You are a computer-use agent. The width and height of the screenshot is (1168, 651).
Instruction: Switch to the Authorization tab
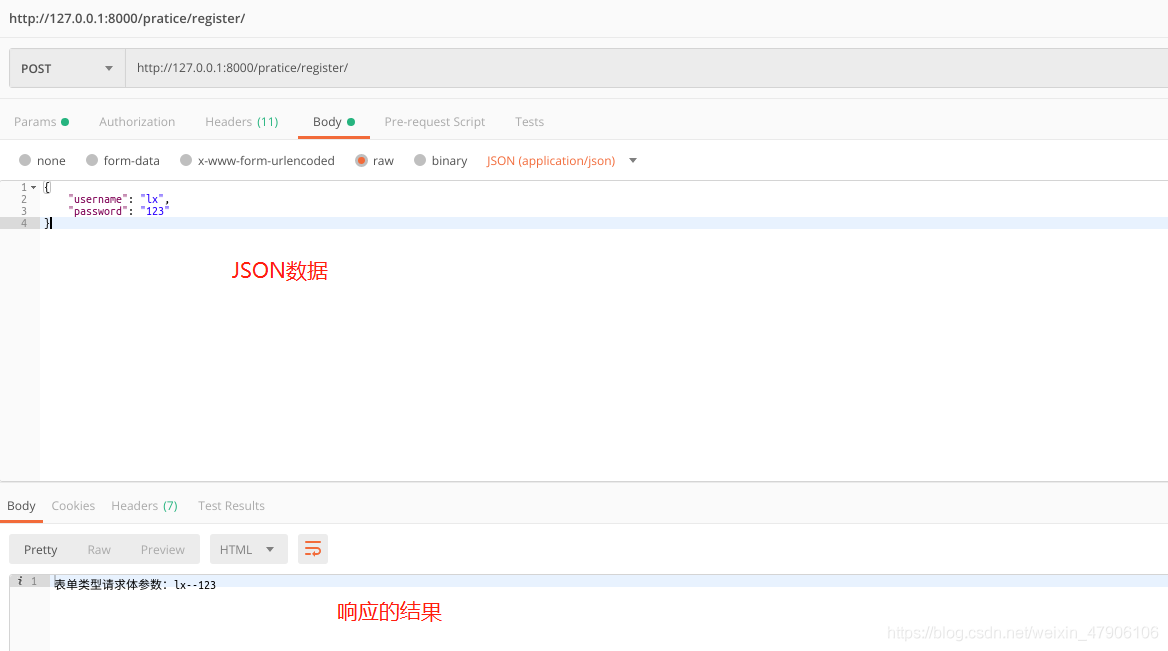click(x=137, y=121)
